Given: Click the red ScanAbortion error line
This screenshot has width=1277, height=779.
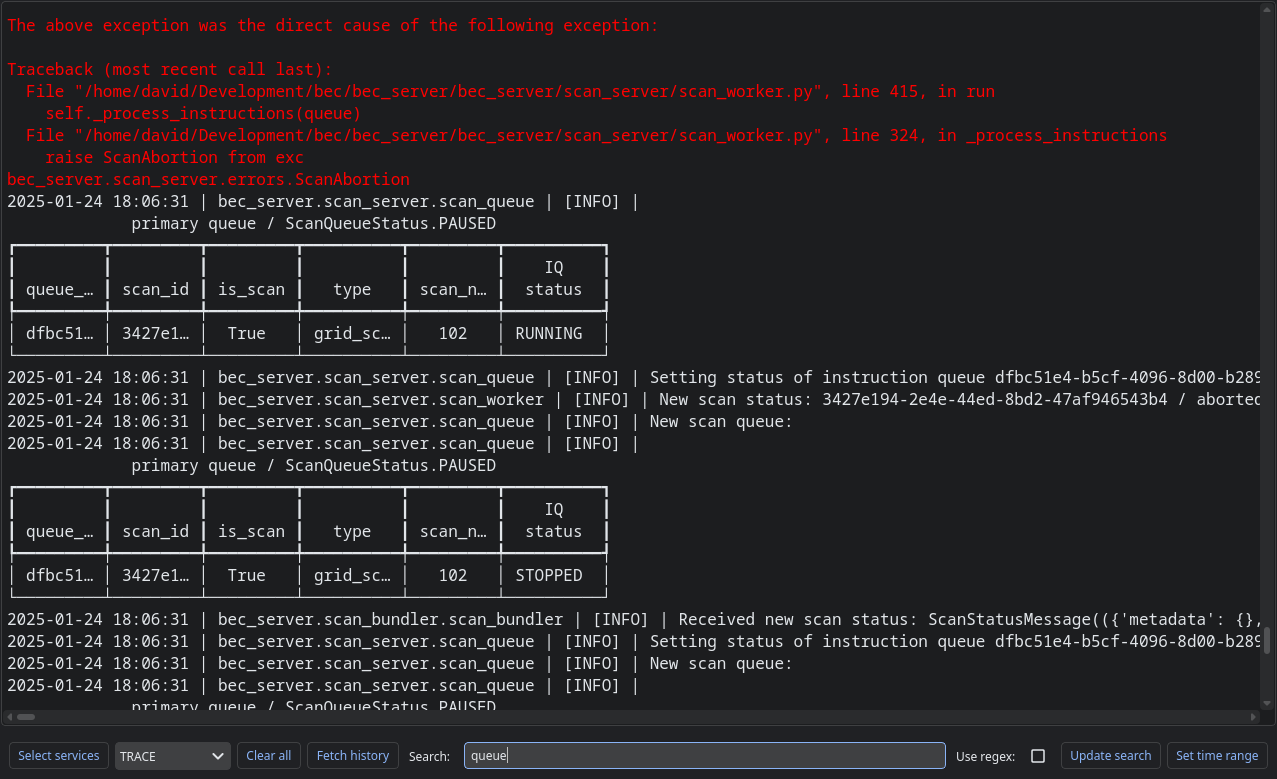Looking at the screenshot, I should click(208, 180).
